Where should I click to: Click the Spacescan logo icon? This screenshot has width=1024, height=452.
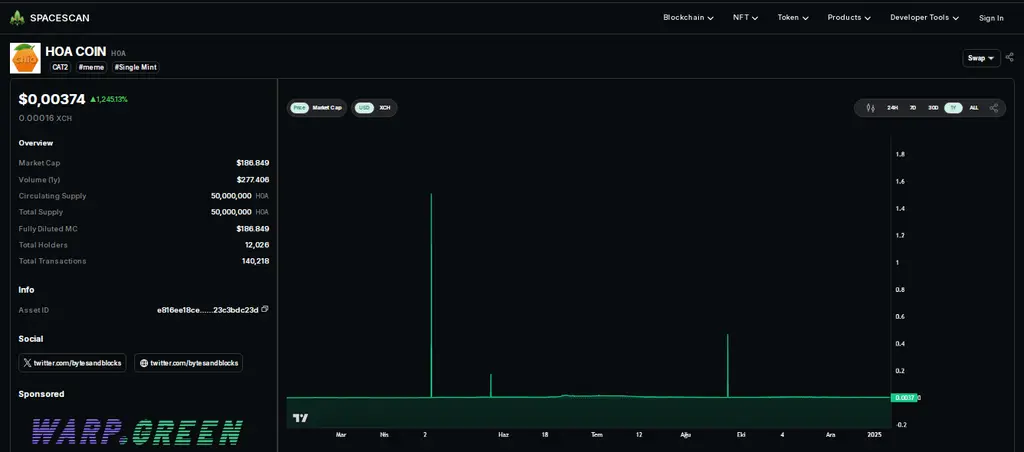pyautogui.click(x=17, y=18)
